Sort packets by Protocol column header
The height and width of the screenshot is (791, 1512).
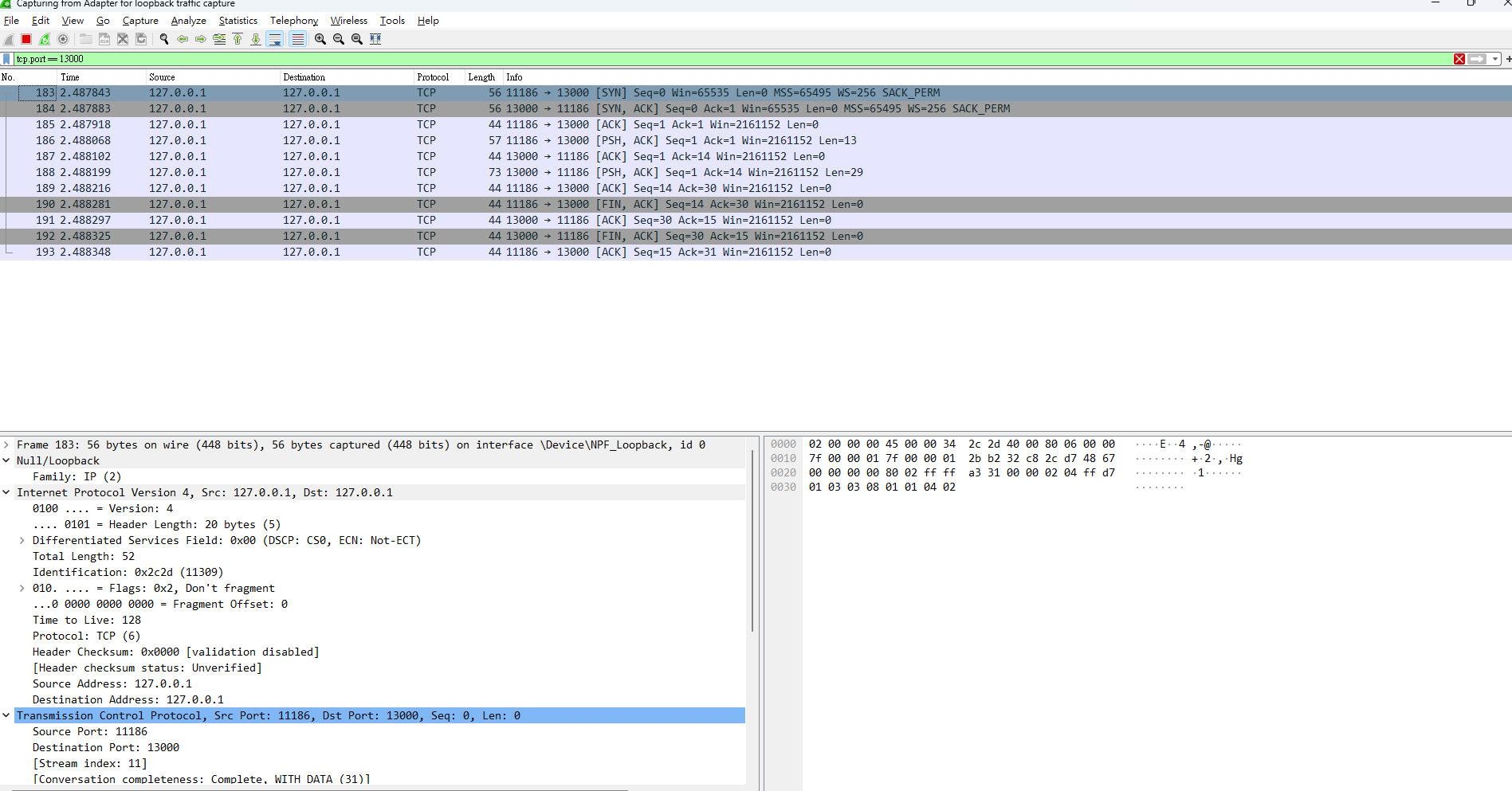coord(433,77)
